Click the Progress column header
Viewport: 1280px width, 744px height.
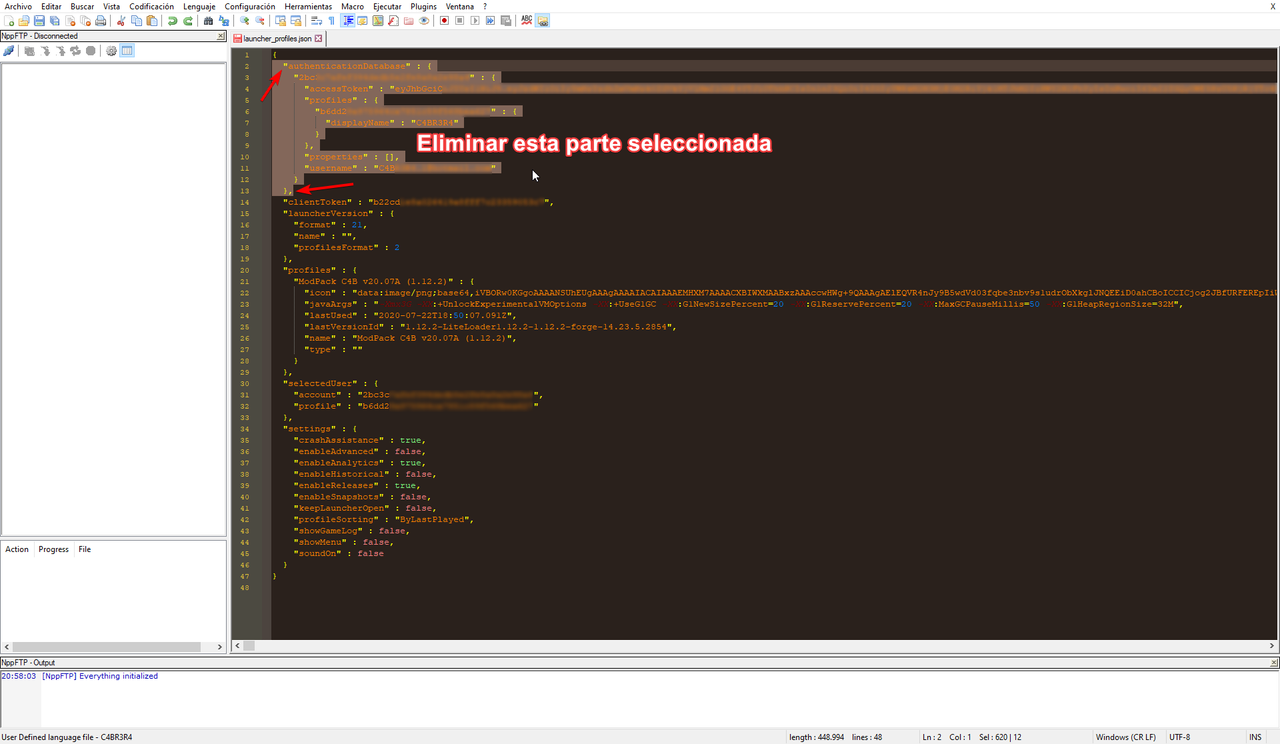click(x=54, y=549)
